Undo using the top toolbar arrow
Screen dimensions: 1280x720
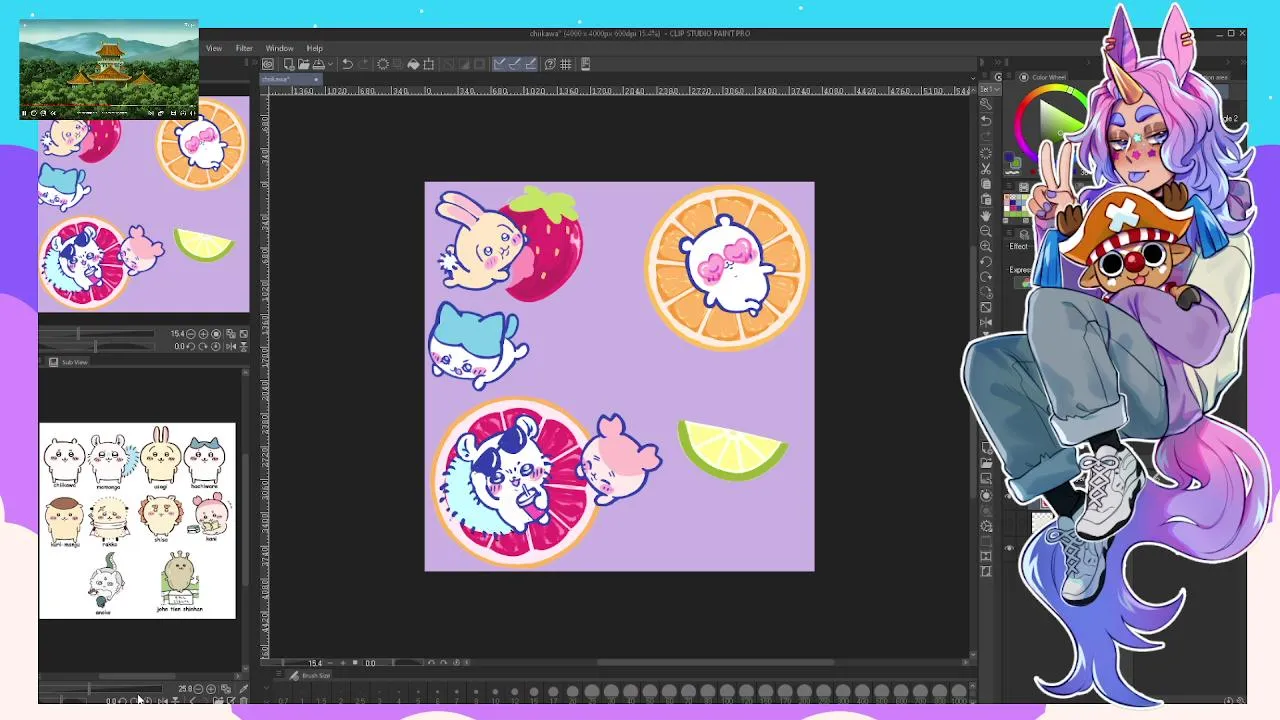click(x=347, y=64)
